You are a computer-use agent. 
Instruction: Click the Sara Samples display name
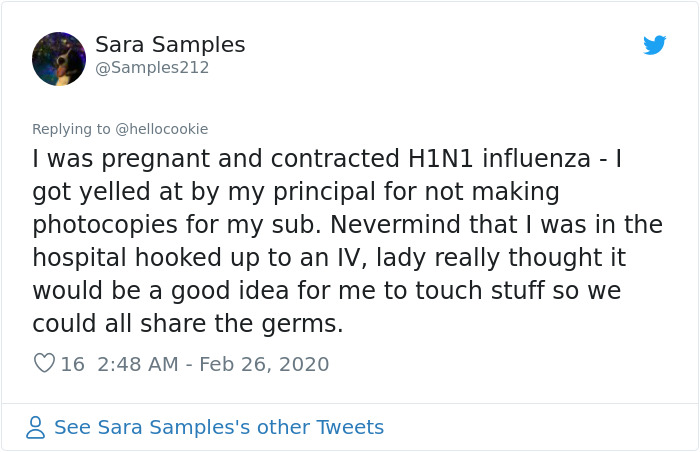point(170,45)
